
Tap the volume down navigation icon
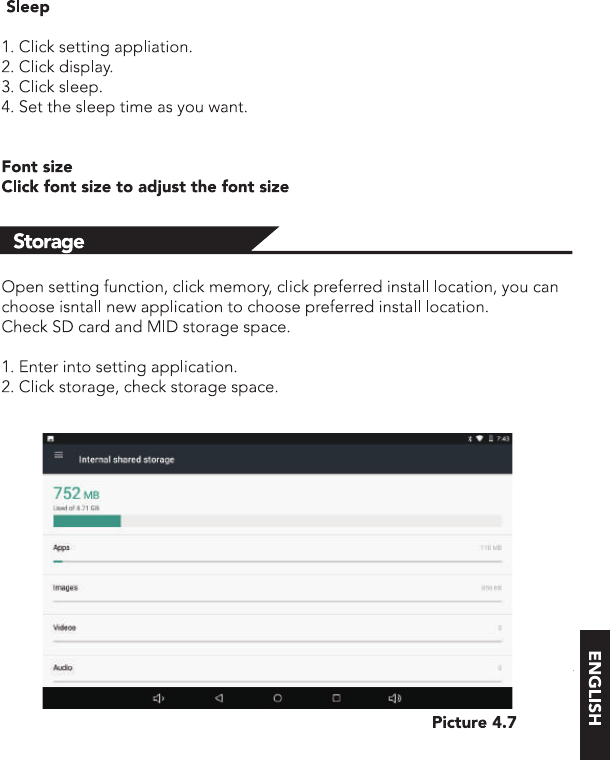point(159,698)
